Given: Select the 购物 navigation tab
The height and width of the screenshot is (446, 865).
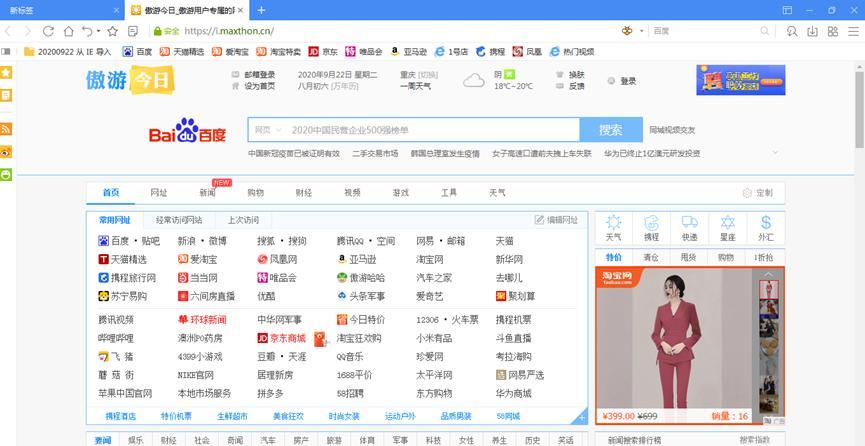Looking at the screenshot, I should (255, 193).
